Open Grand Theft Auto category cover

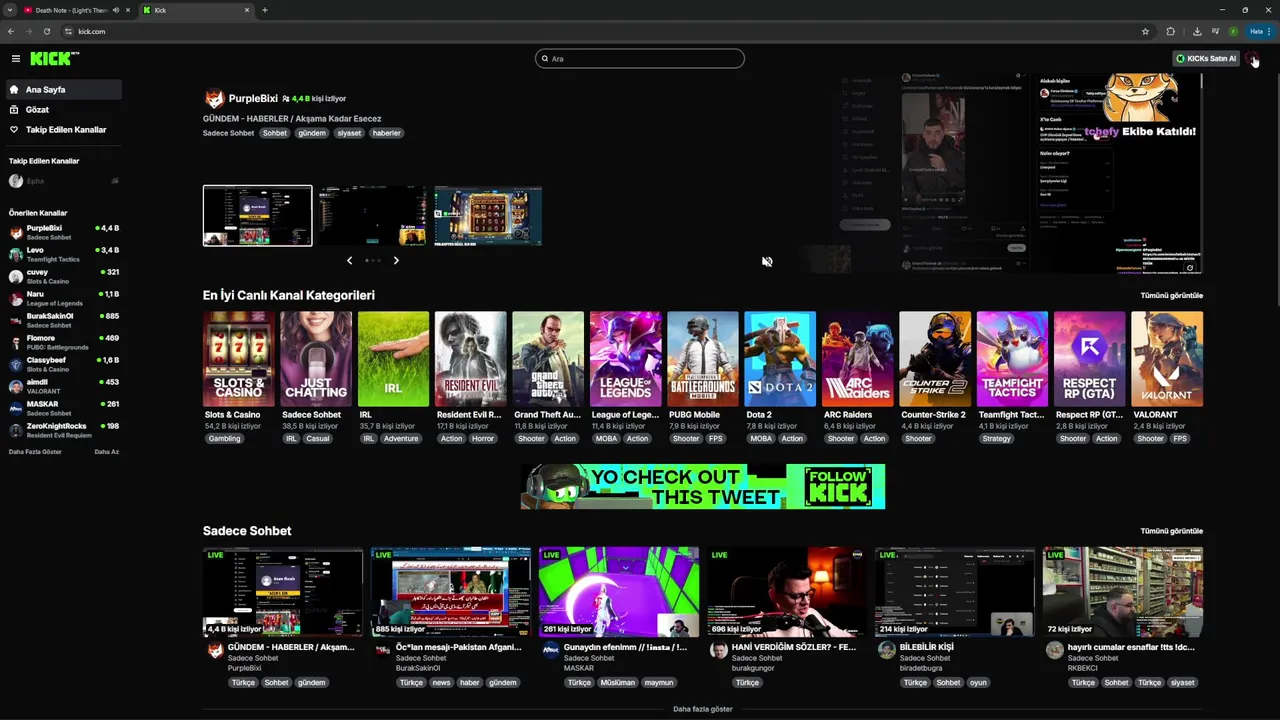coord(548,359)
